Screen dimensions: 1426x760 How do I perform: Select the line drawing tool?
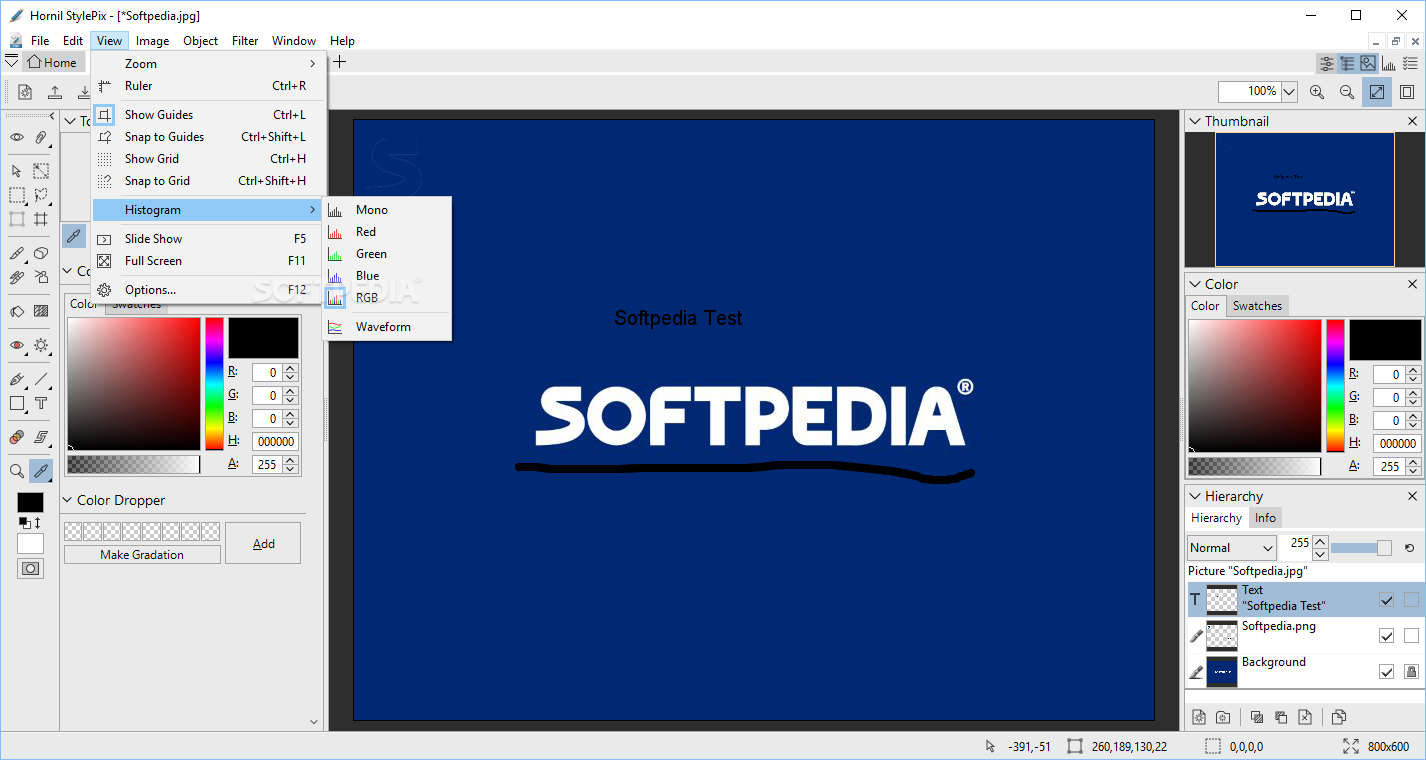point(41,379)
